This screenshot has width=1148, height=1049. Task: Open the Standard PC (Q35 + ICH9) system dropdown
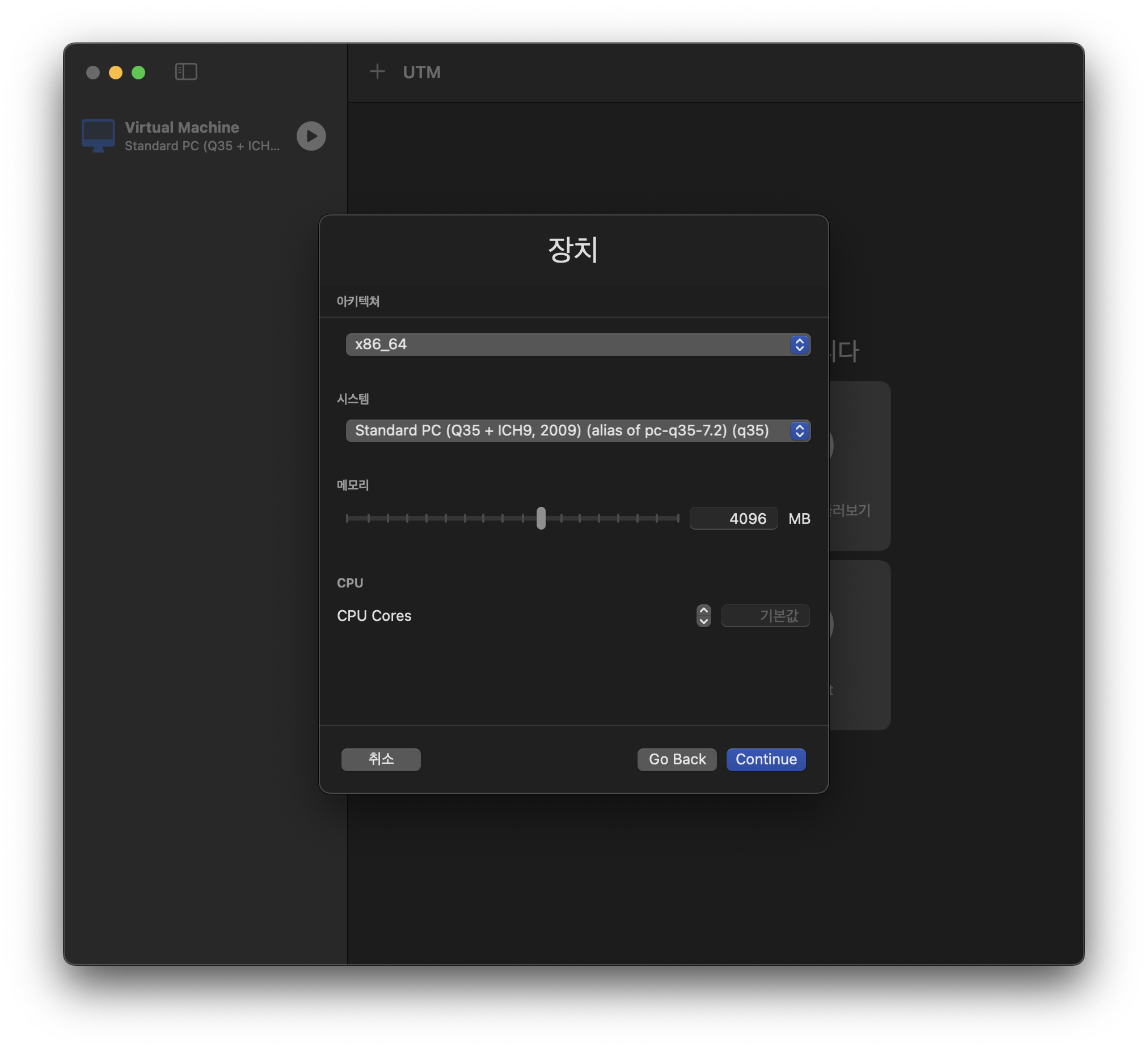[x=577, y=430]
